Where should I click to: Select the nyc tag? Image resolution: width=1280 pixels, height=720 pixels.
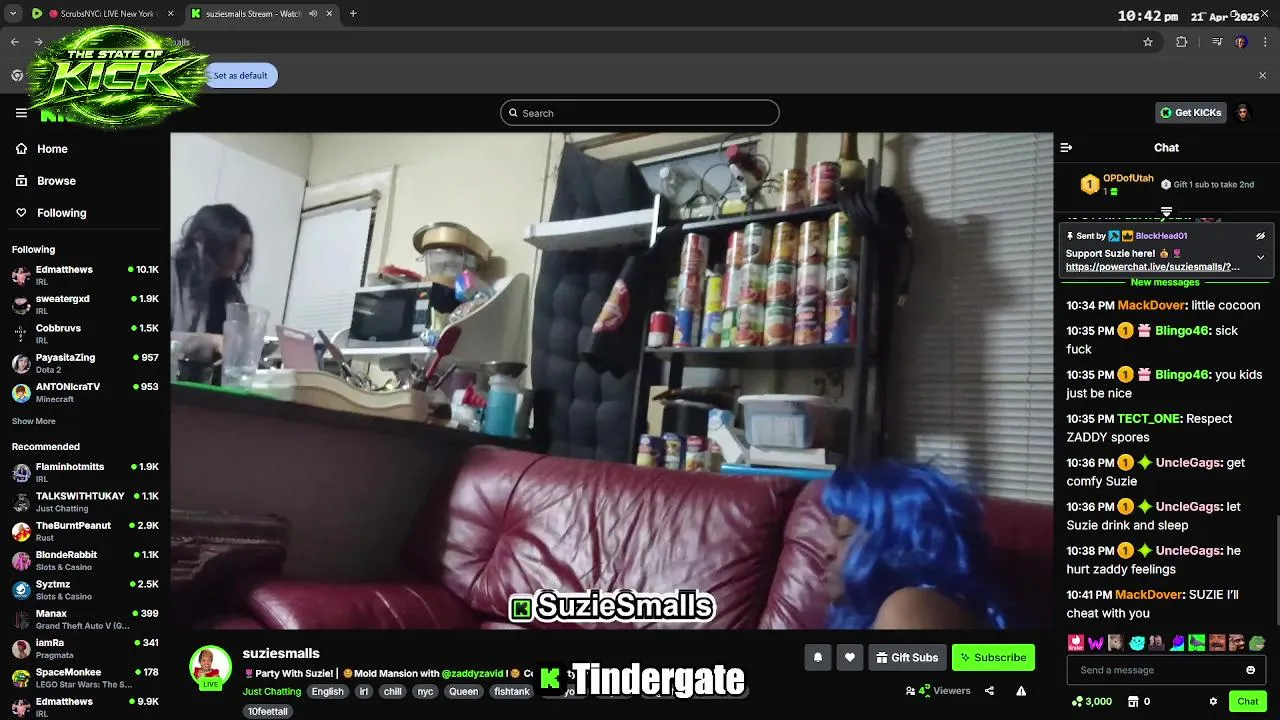point(426,691)
